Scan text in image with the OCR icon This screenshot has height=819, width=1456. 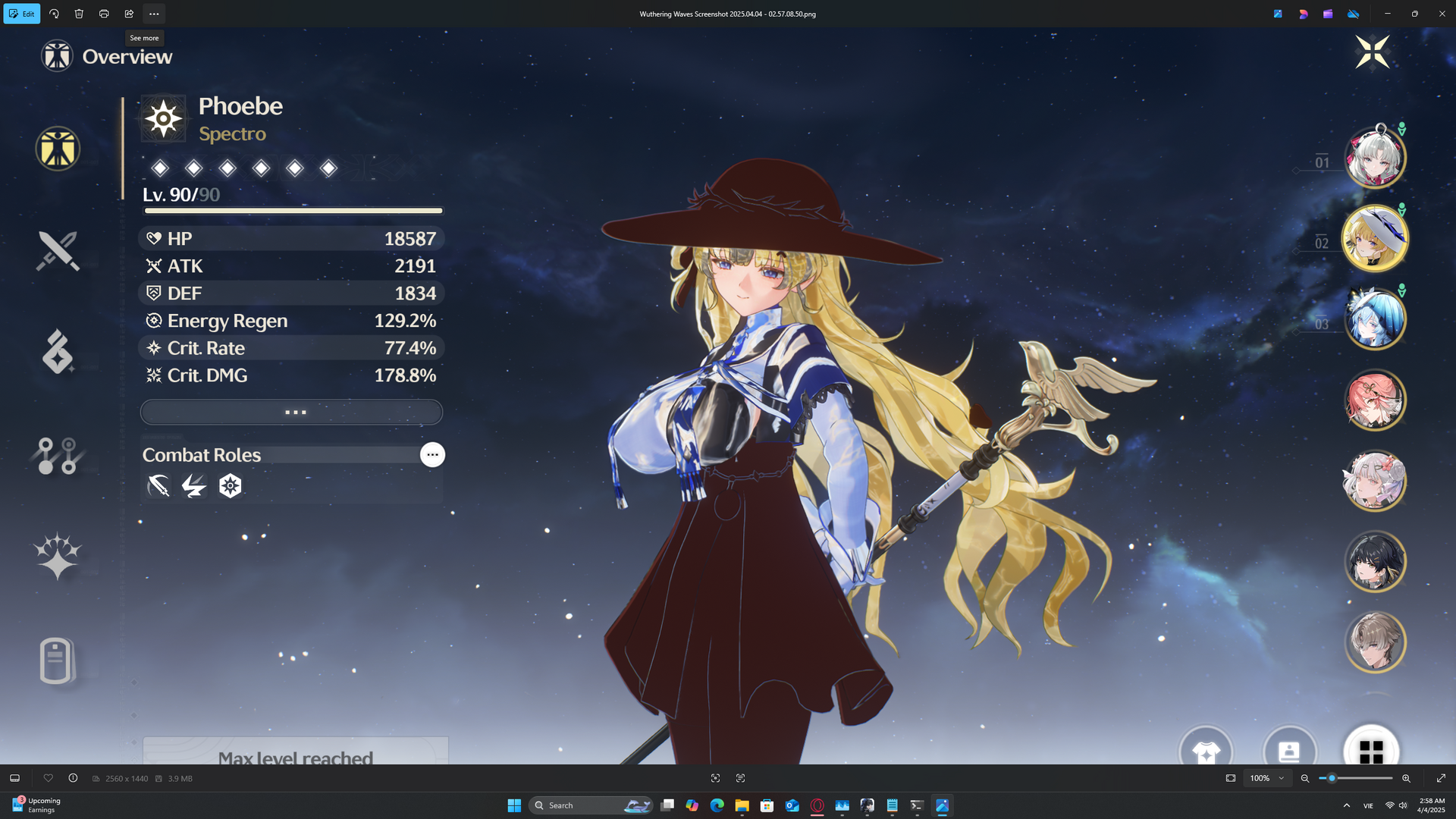click(740, 778)
